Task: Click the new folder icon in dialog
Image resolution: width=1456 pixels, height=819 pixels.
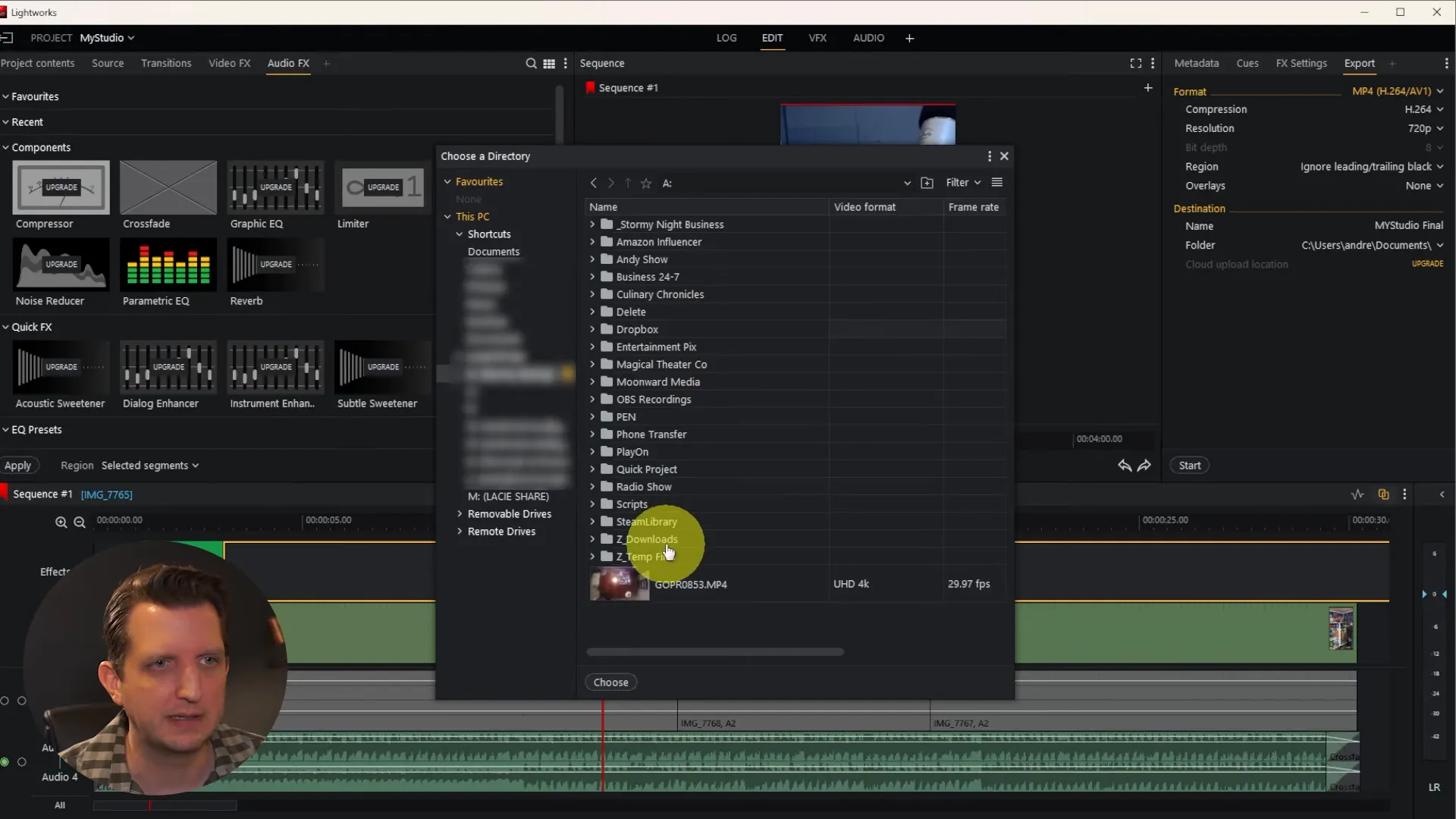Action: click(927, 183)
